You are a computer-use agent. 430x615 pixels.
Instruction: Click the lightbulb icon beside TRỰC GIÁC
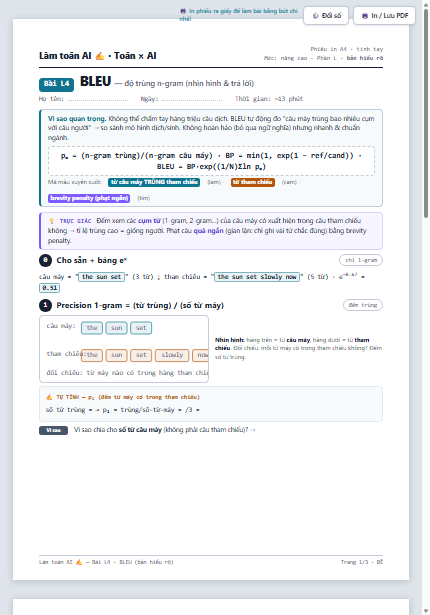[51, 221]
